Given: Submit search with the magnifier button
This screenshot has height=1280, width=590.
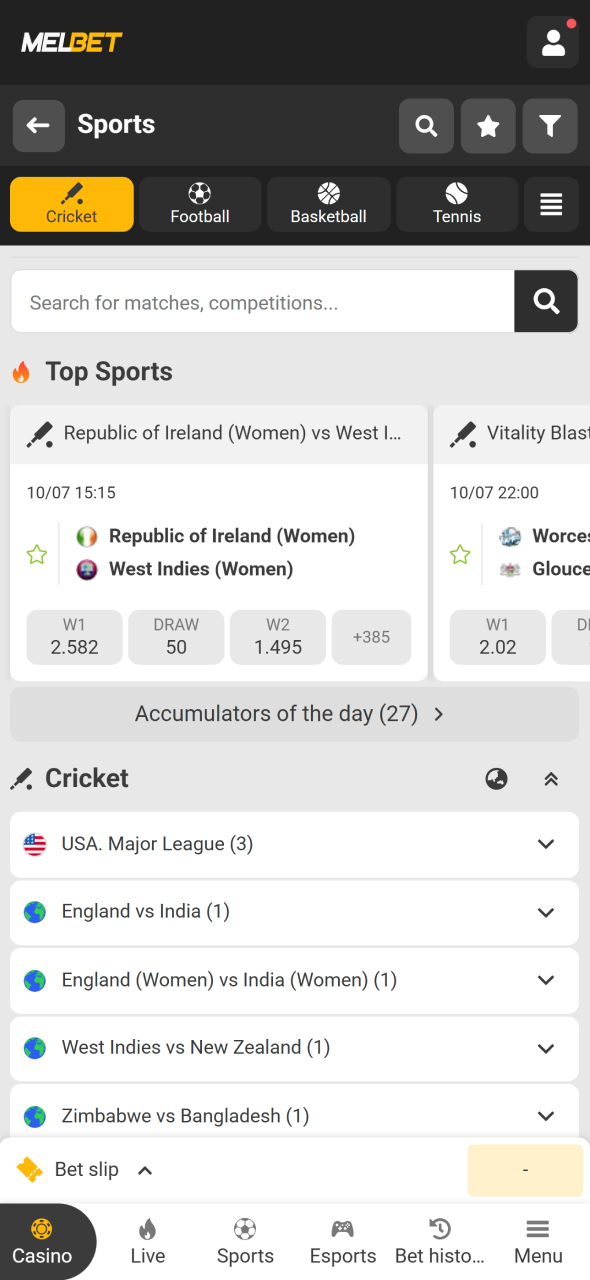Looking at the screenshot, I should coord(546,302).
